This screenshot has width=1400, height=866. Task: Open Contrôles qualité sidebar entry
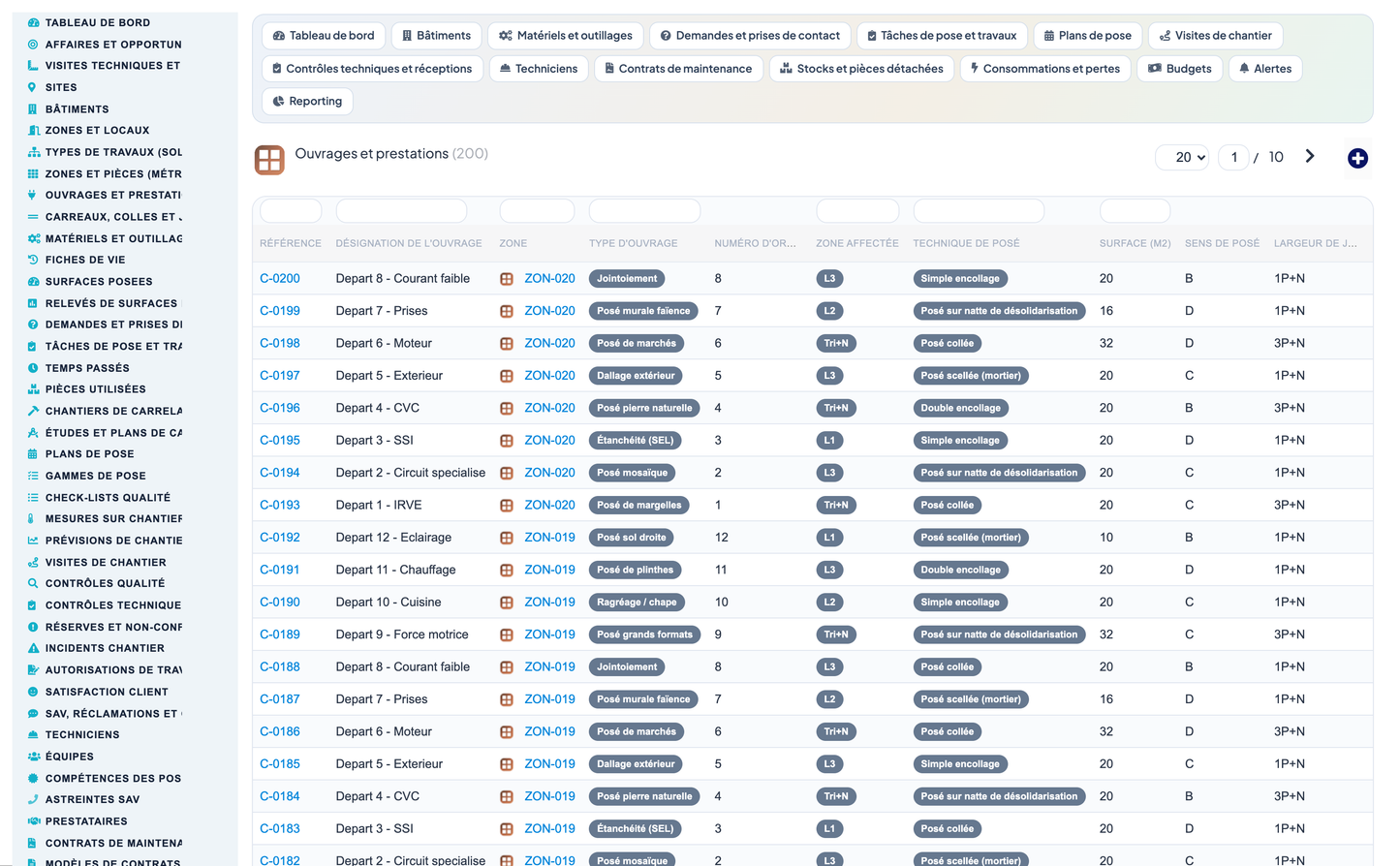(105, 583)
